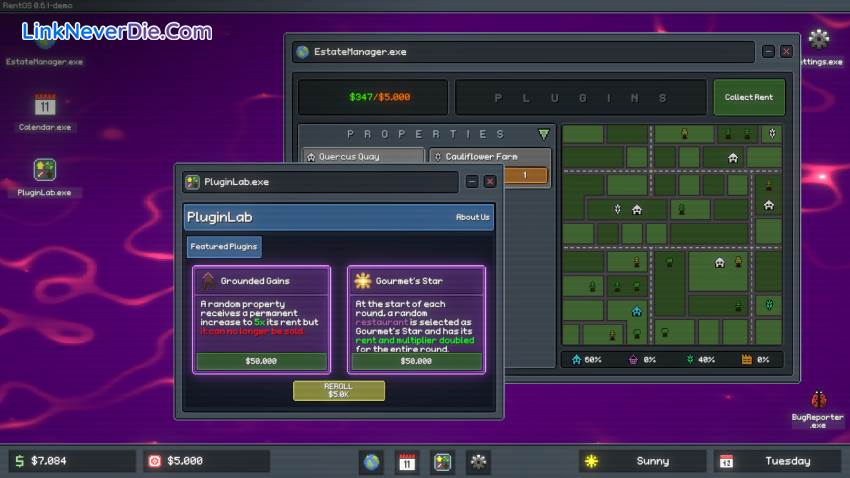Open the Settings.exe gear icon on desktop
Screen dimensions: 850x478
click(819, 40)
